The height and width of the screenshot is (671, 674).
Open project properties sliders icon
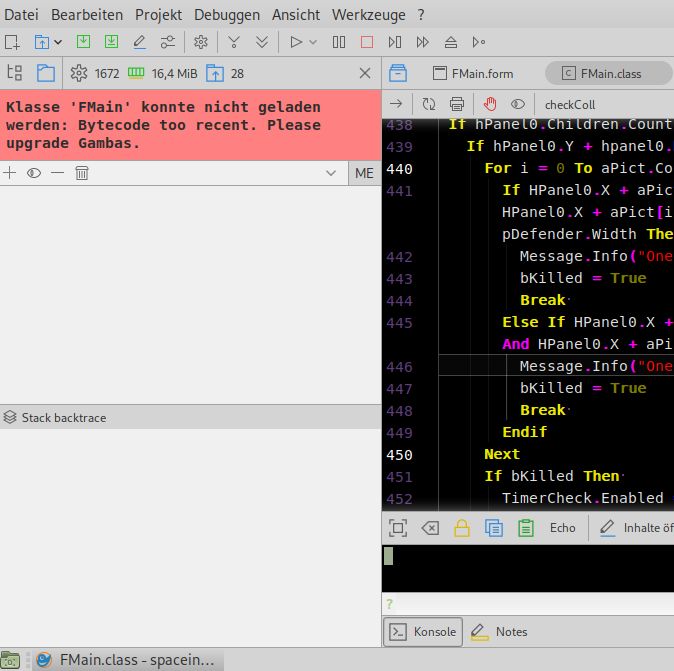[168, 42]
